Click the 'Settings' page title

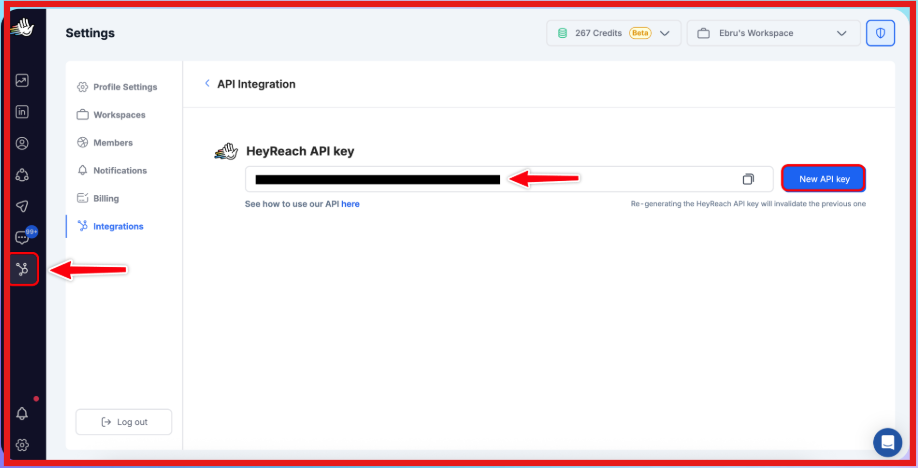tap(90, 33)
